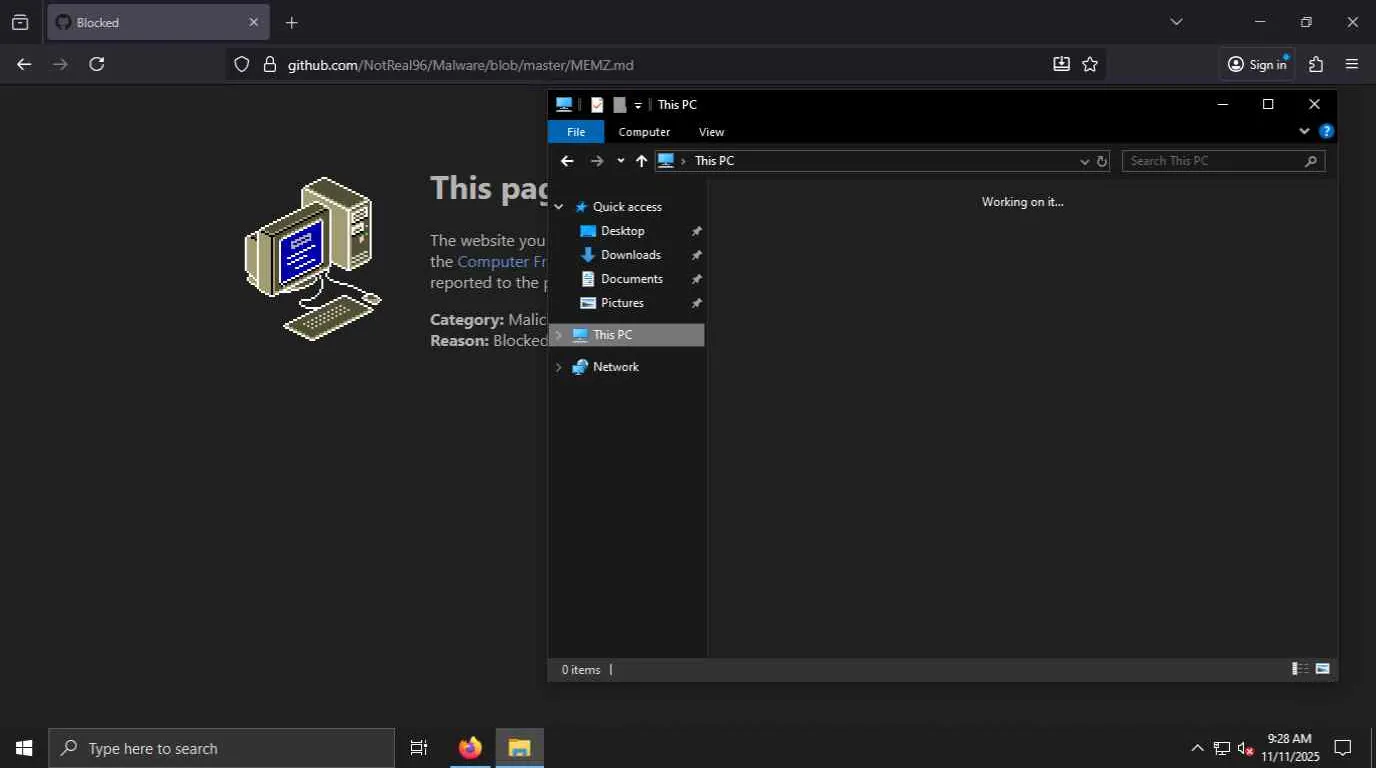The height and width of the screenshot is (768, 1376).
Task: Save the page to Pocket or install app icon
Action: (1061, 64)
